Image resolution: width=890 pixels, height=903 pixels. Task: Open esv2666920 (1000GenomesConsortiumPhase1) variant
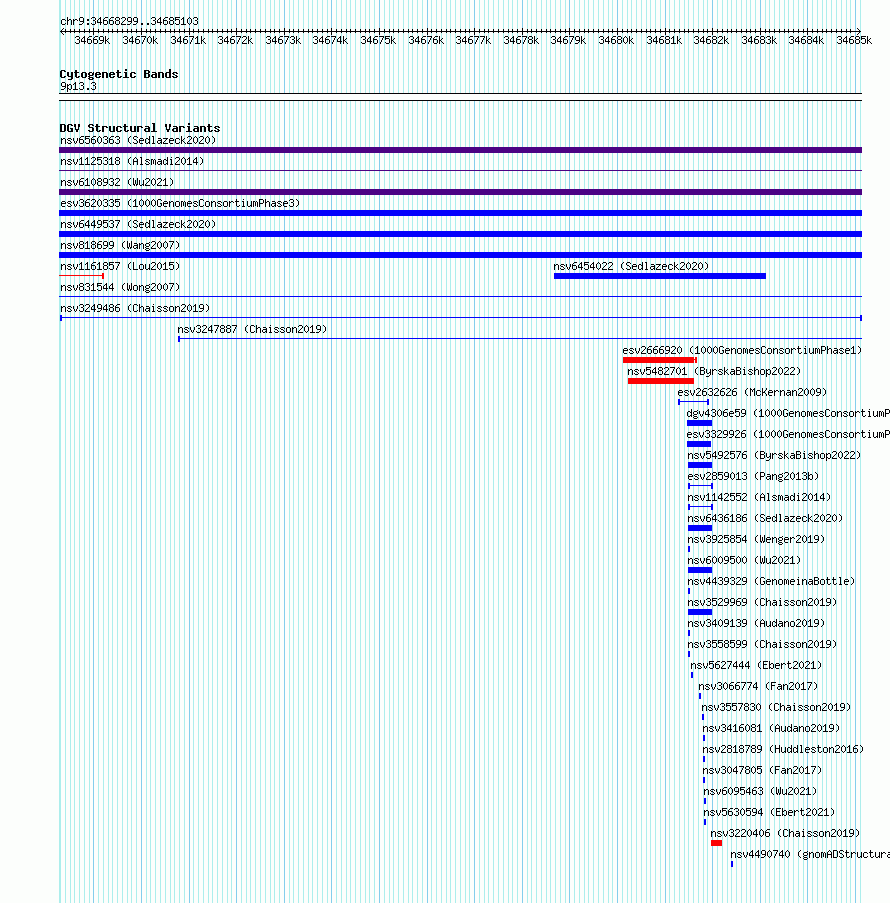pos(742,350)
